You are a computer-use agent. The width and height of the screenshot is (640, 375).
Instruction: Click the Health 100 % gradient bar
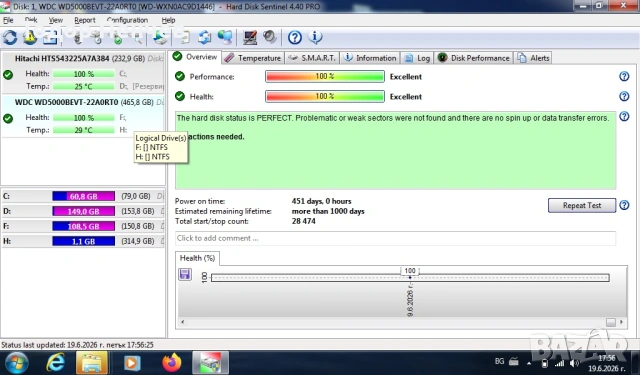tap(324, 96)
